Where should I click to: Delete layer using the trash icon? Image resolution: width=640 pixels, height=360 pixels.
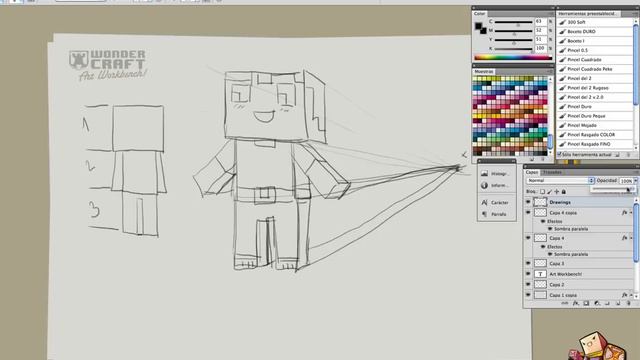click(x=629, y=303)
